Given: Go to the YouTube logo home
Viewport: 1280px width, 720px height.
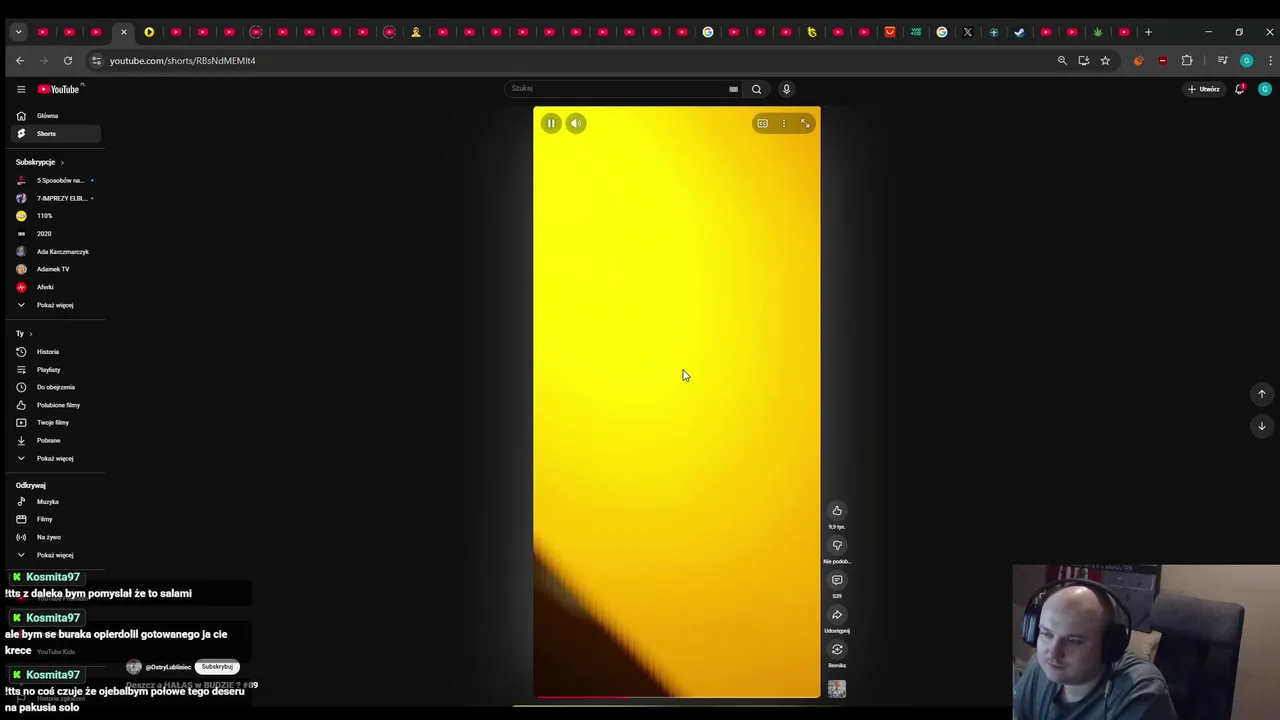Looking at the screenshot, I should 59,89.
